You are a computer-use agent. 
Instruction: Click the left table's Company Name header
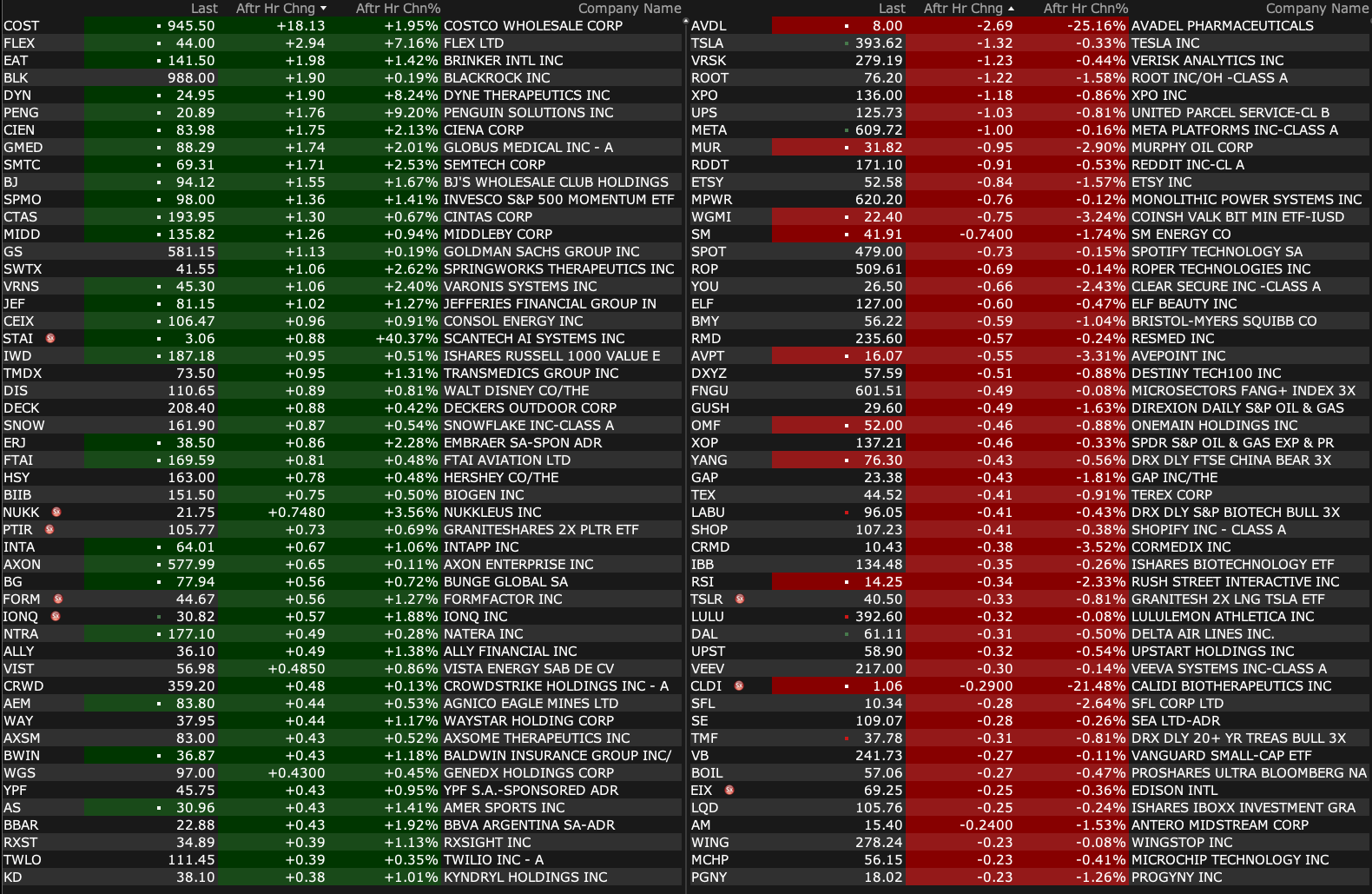pos(629,9)
